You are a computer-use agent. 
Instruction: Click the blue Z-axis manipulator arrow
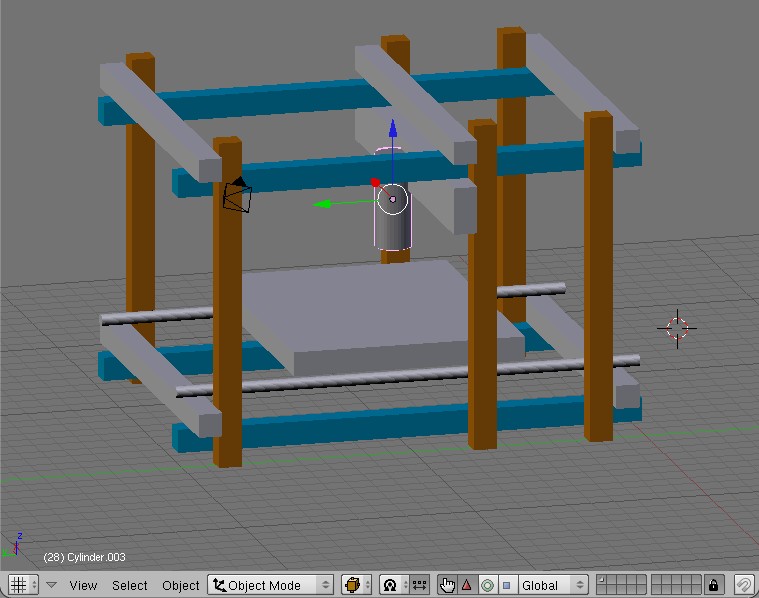393,129
